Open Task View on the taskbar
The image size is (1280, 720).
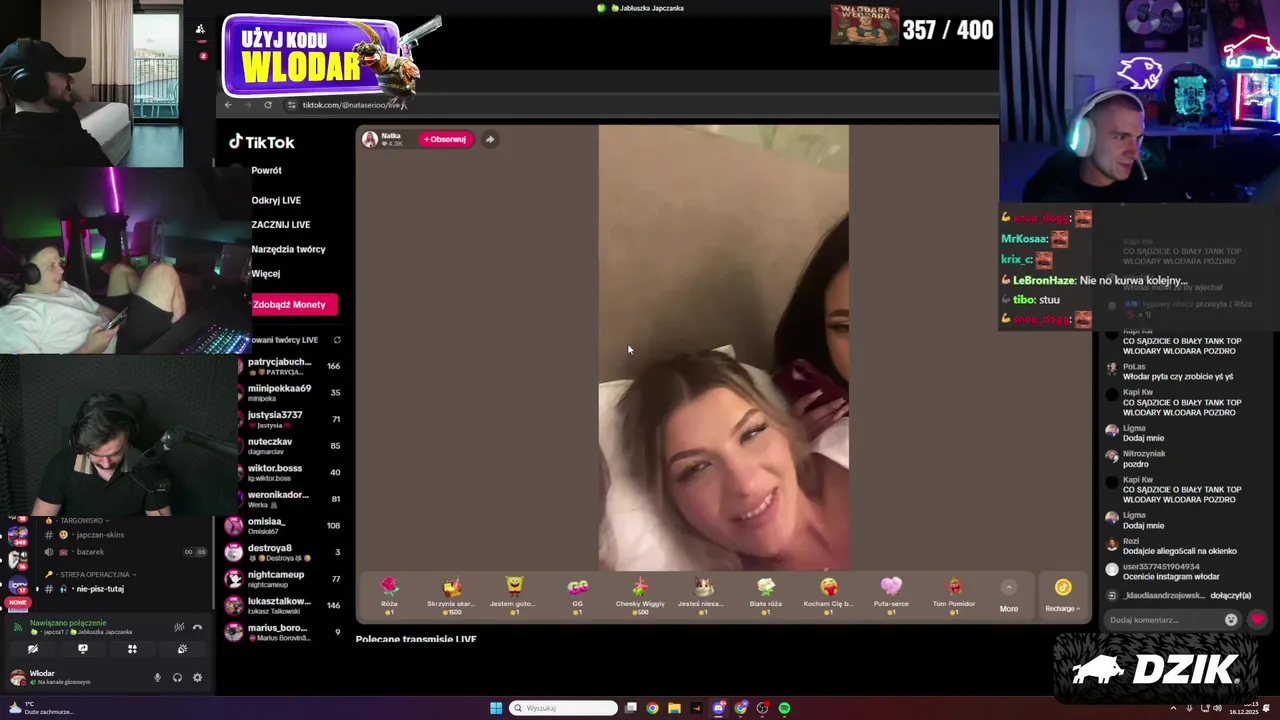(x=631, y=708)
